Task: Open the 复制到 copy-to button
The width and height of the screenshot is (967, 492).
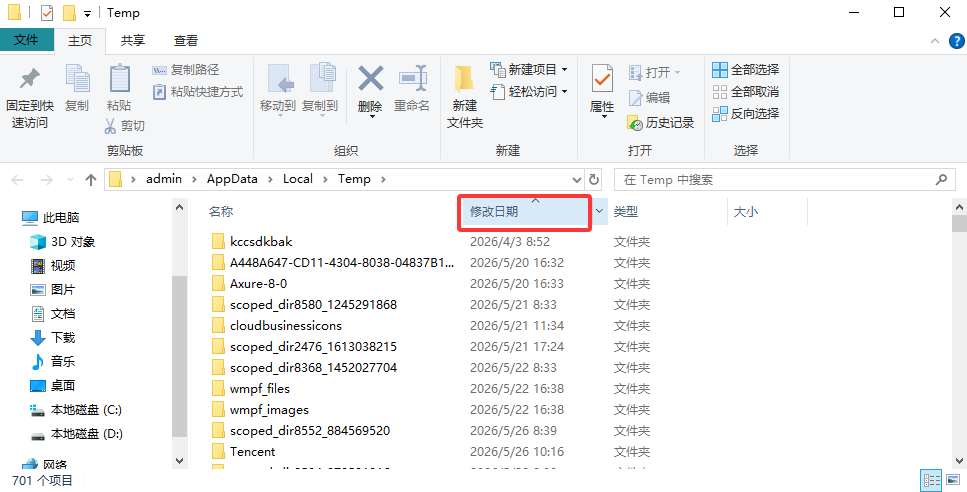Action: pyautogui.click(x=320, y=89)
